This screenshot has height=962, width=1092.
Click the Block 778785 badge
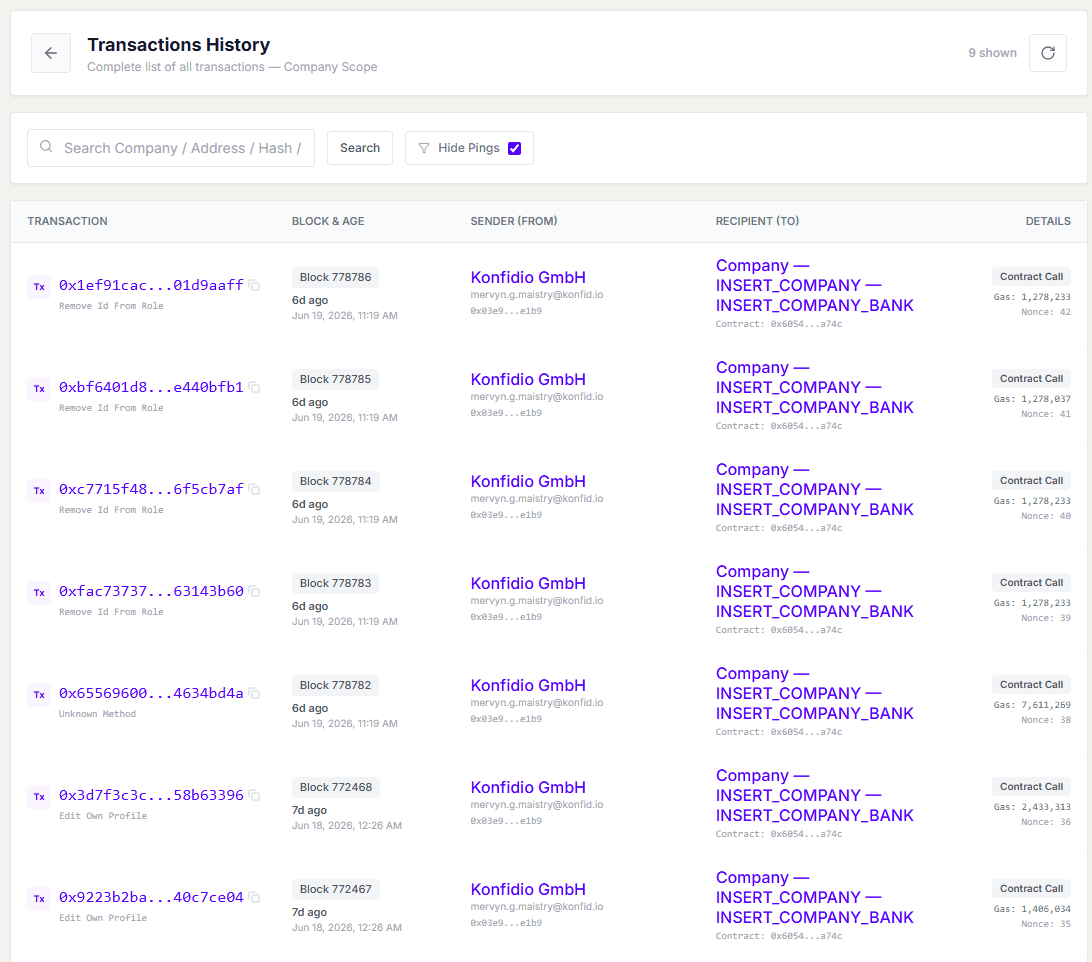335,379
